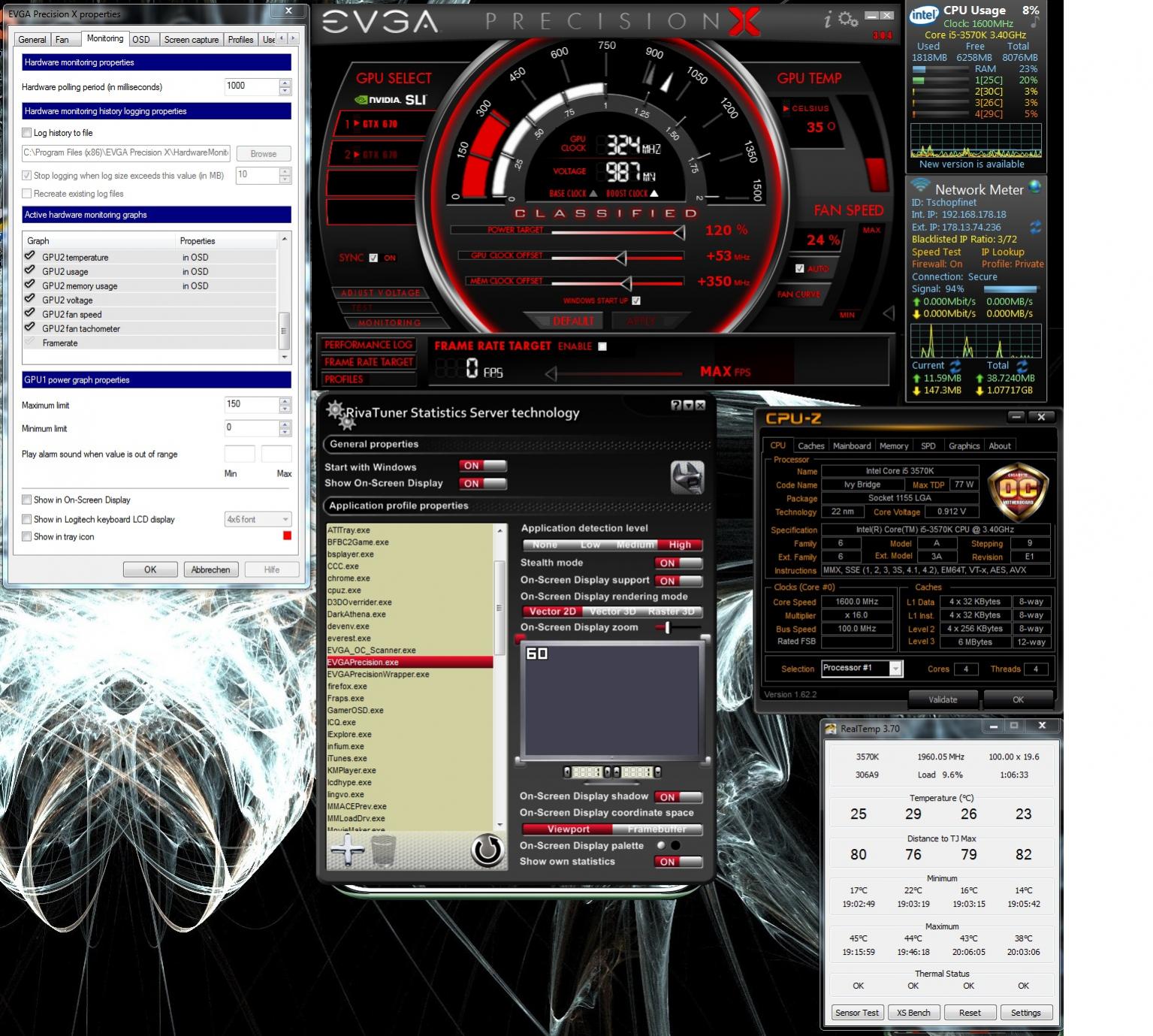The width and height of the screenshot is (1153, 1036).
Task: Open the Graphics tab in CPU-Z
Action: (964, 446)
